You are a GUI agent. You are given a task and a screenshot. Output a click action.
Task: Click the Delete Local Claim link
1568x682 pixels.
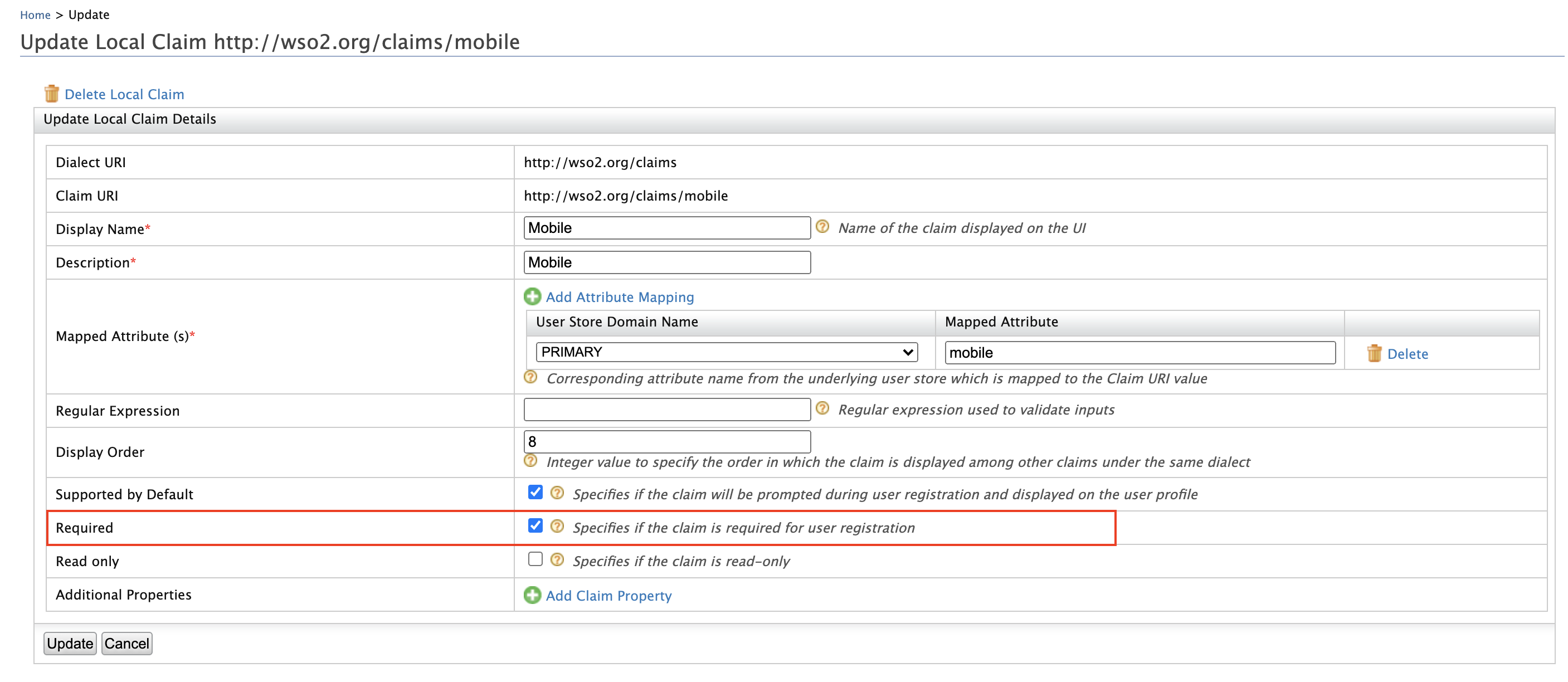tap(124, 94)
